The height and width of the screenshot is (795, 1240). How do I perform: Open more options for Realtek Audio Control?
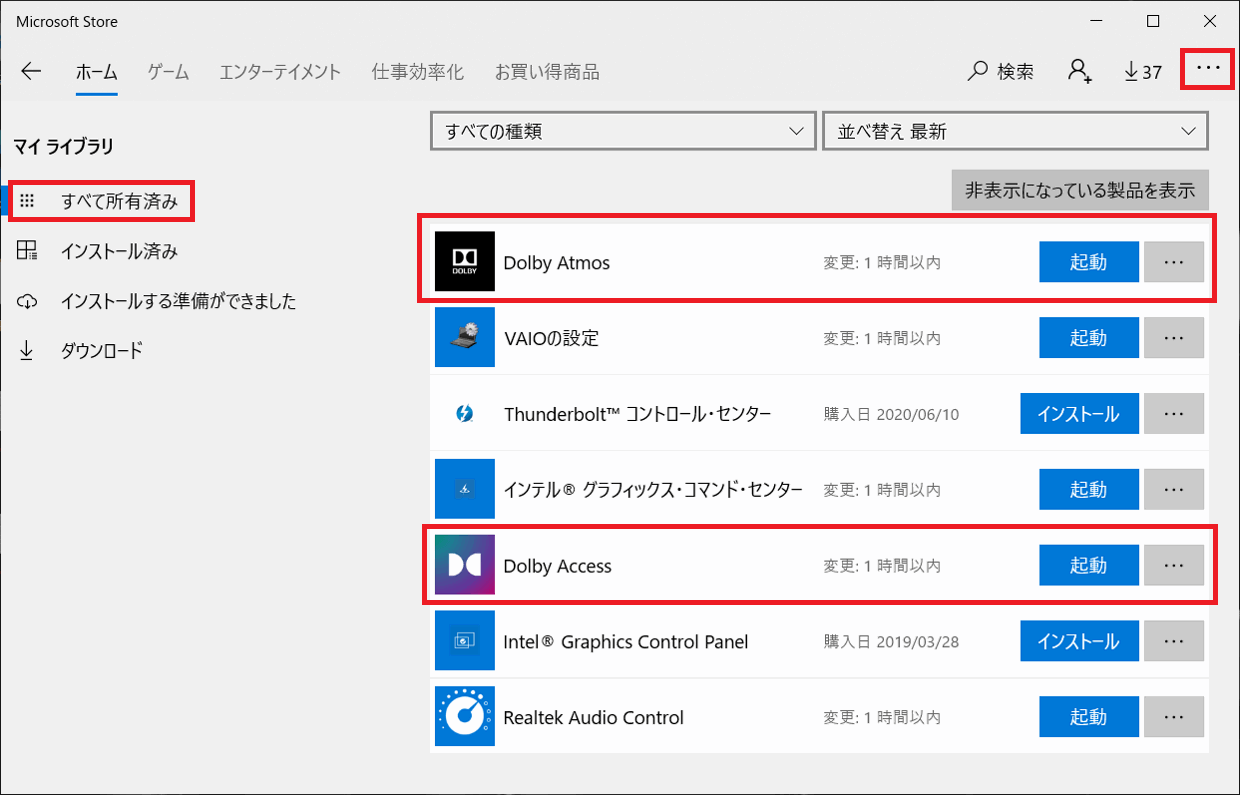pyautogui.click(x=1174, y=717)
